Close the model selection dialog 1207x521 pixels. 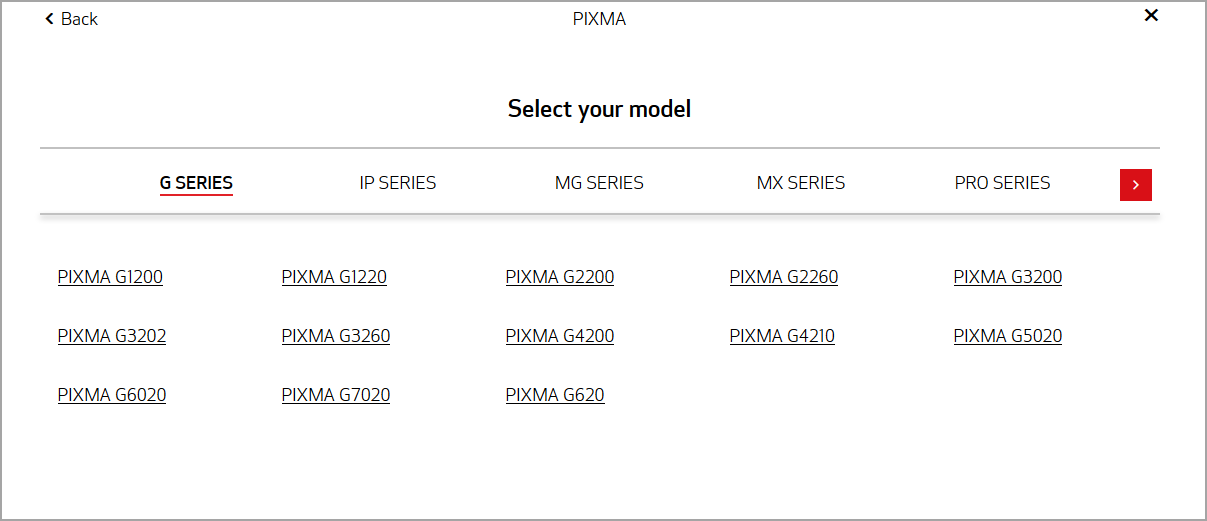click(x=1151, y=15)
